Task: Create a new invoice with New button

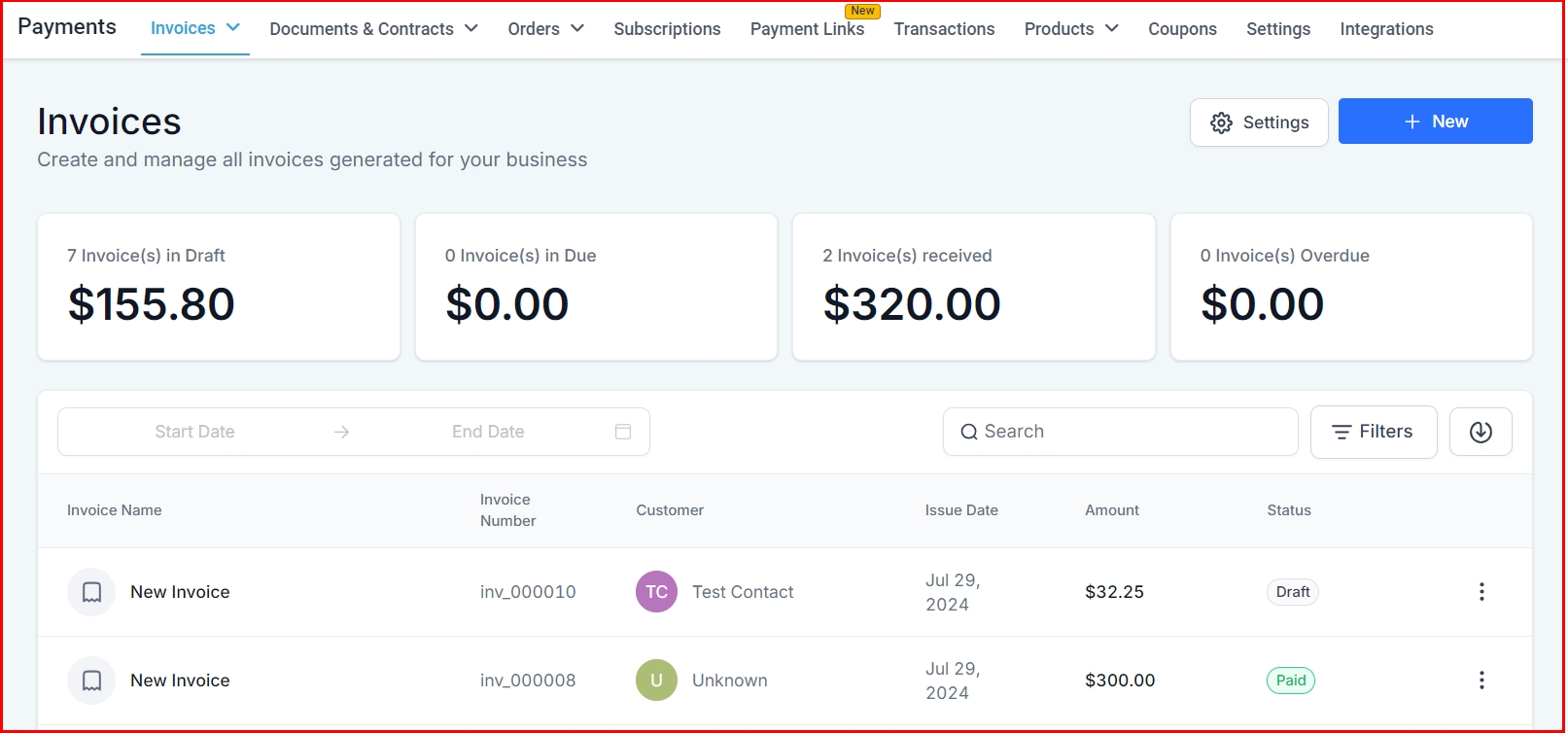Action: pos(1435,122)
